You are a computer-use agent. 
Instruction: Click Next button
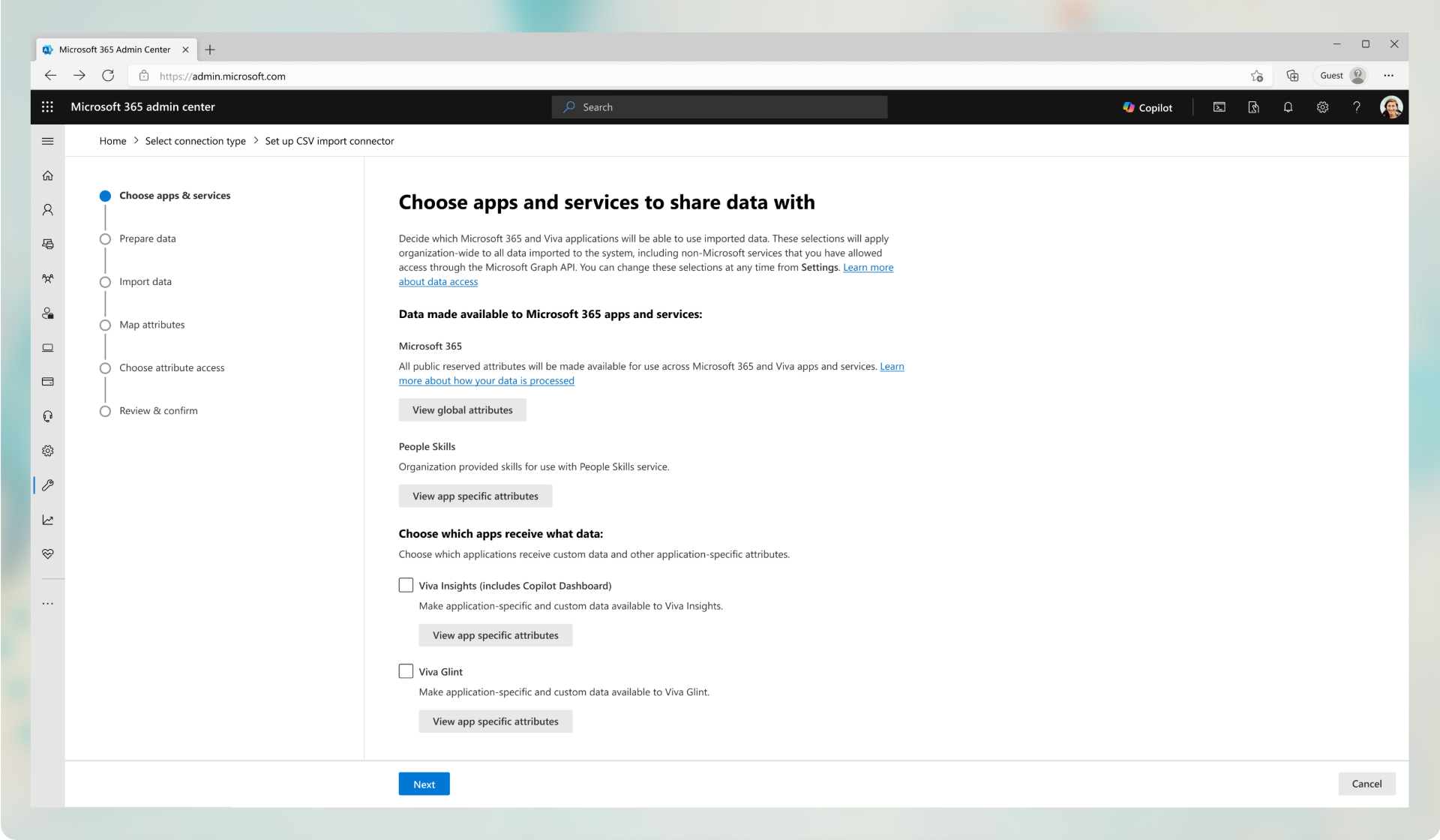click(424, 784)
